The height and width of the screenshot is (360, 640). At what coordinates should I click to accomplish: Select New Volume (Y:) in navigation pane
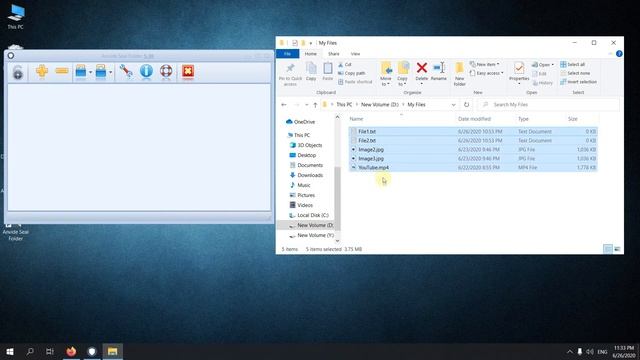coord(311,235)
